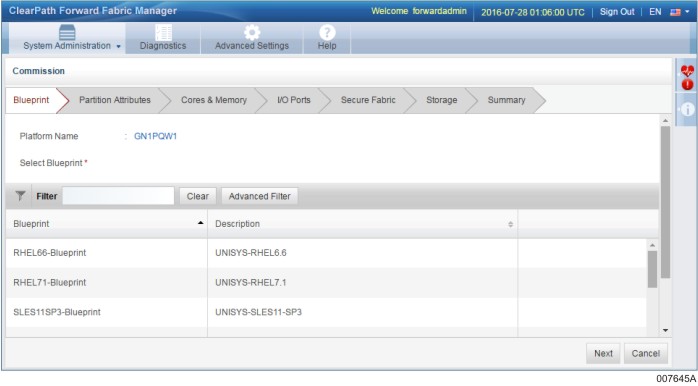
Task: Expand the language dropdown arrow
Action: pos(688,12)
